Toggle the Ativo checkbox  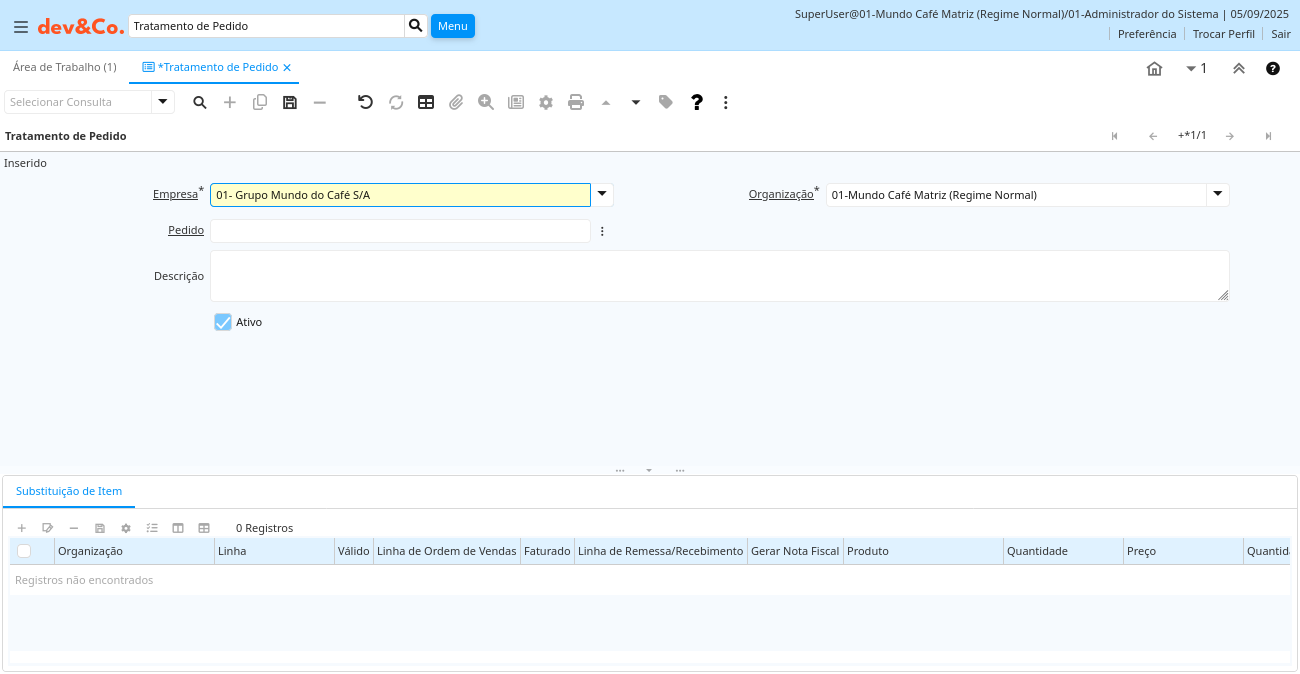point(223,322)
